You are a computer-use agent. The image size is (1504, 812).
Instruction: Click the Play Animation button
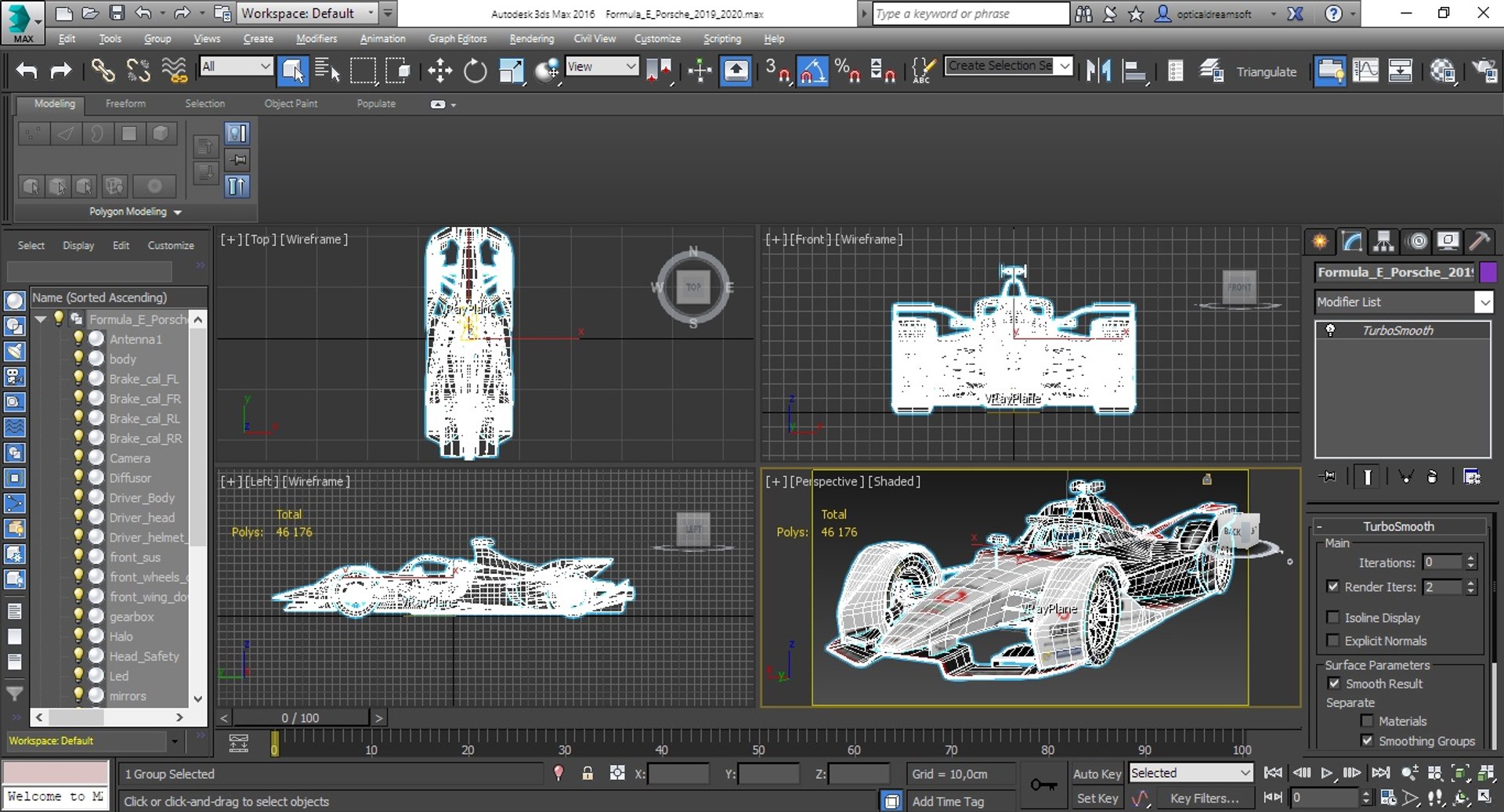(1326, 773)
